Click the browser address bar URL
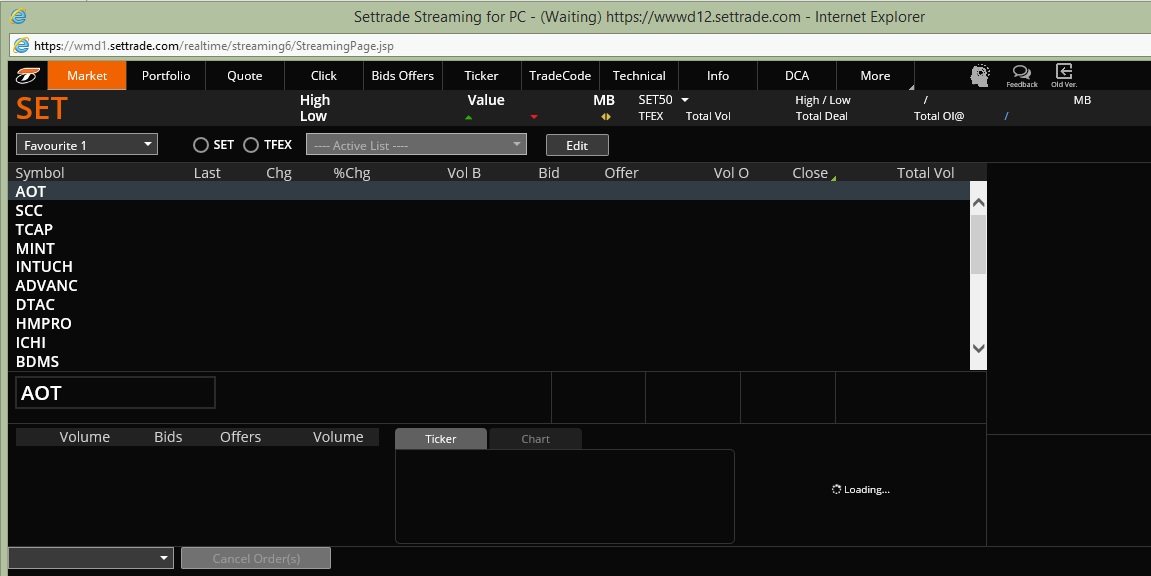 coord(214,45)
